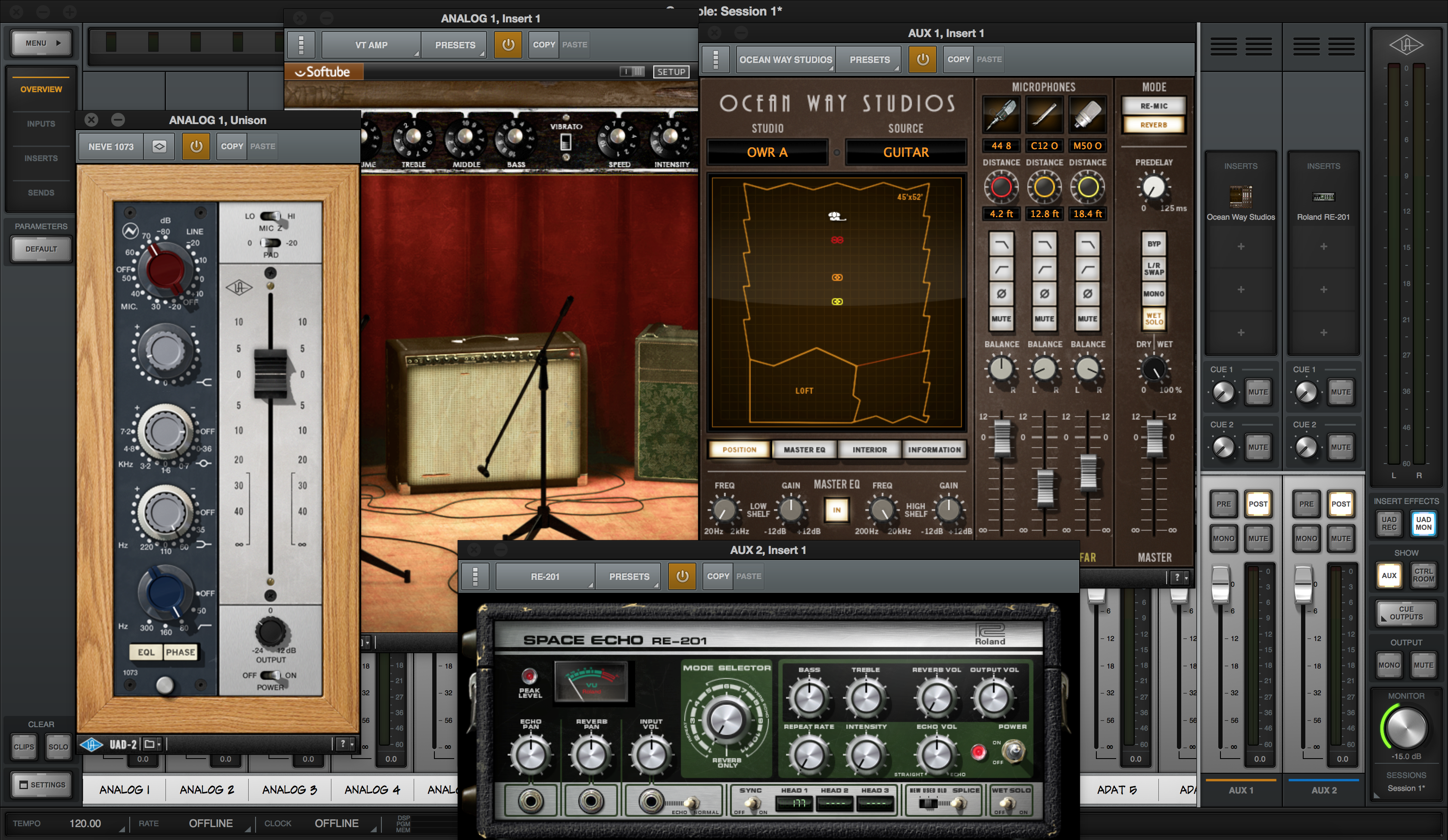1448x840 pixels.
Task: Switch to the MASTER EQ tab
Action: pos(804,450)
